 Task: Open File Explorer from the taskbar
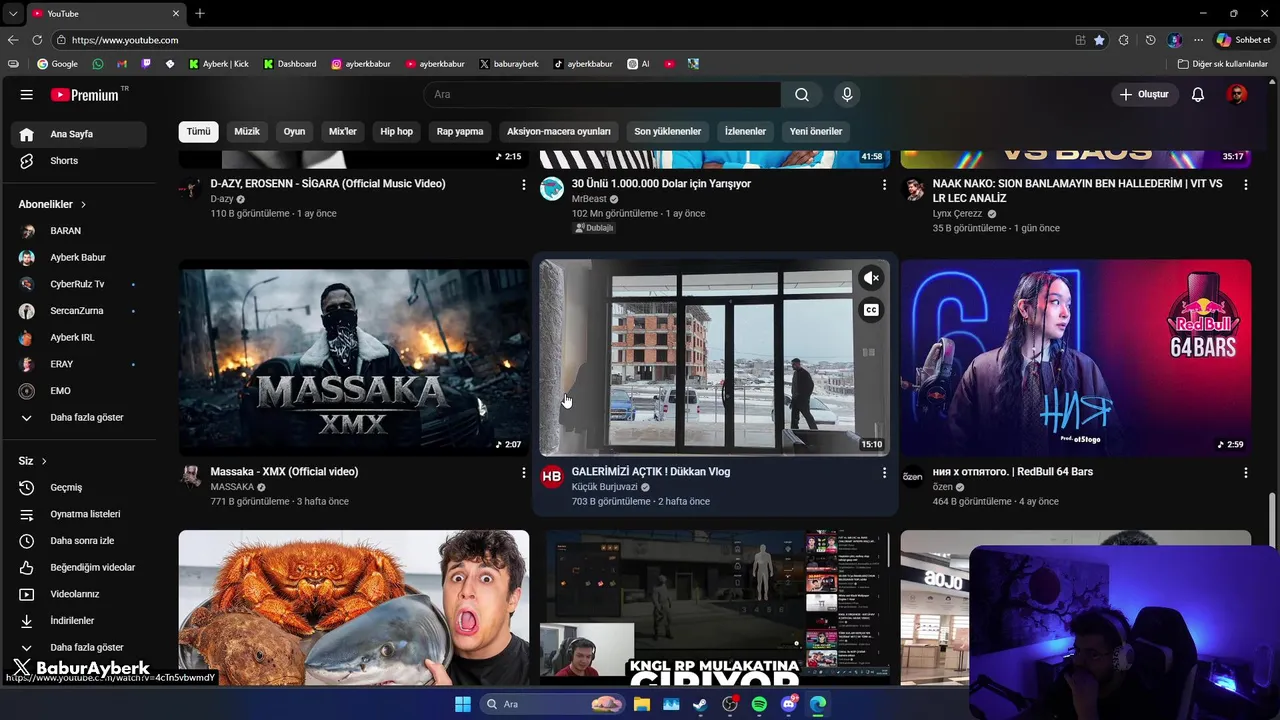pyautogui.click(x=641, y=704)
